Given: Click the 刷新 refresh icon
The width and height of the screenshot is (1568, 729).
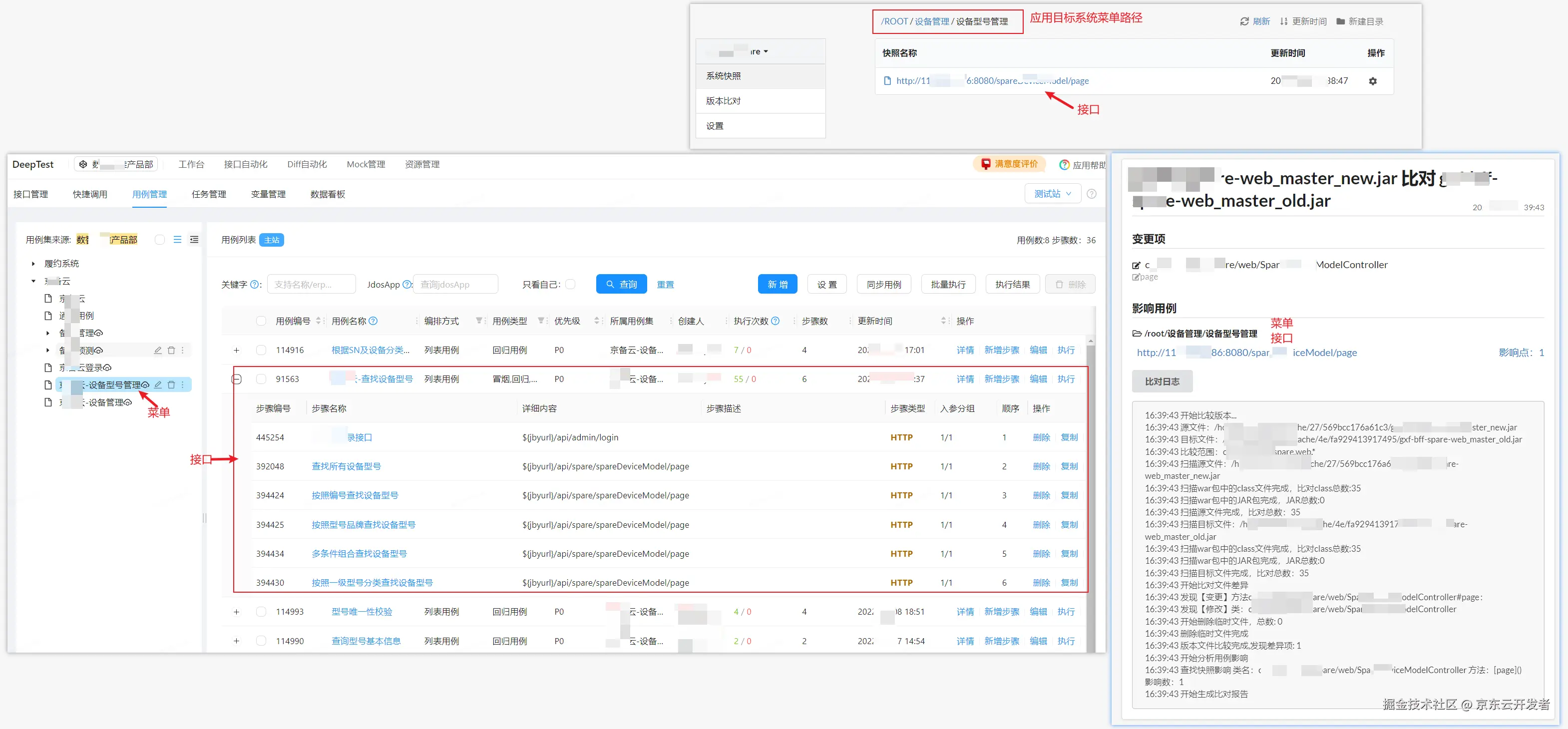Looking at the screenshot, I should pyautogui.click(x=1244, y=21).
